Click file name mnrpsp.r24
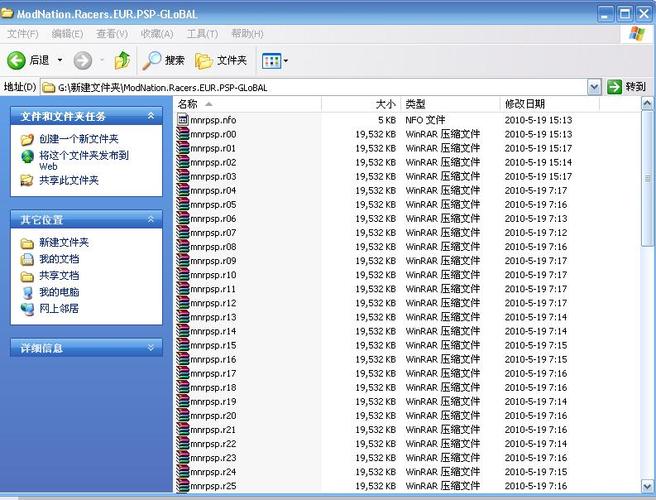The width and height of the screenshot is (656, 500). tap(213, 472)
